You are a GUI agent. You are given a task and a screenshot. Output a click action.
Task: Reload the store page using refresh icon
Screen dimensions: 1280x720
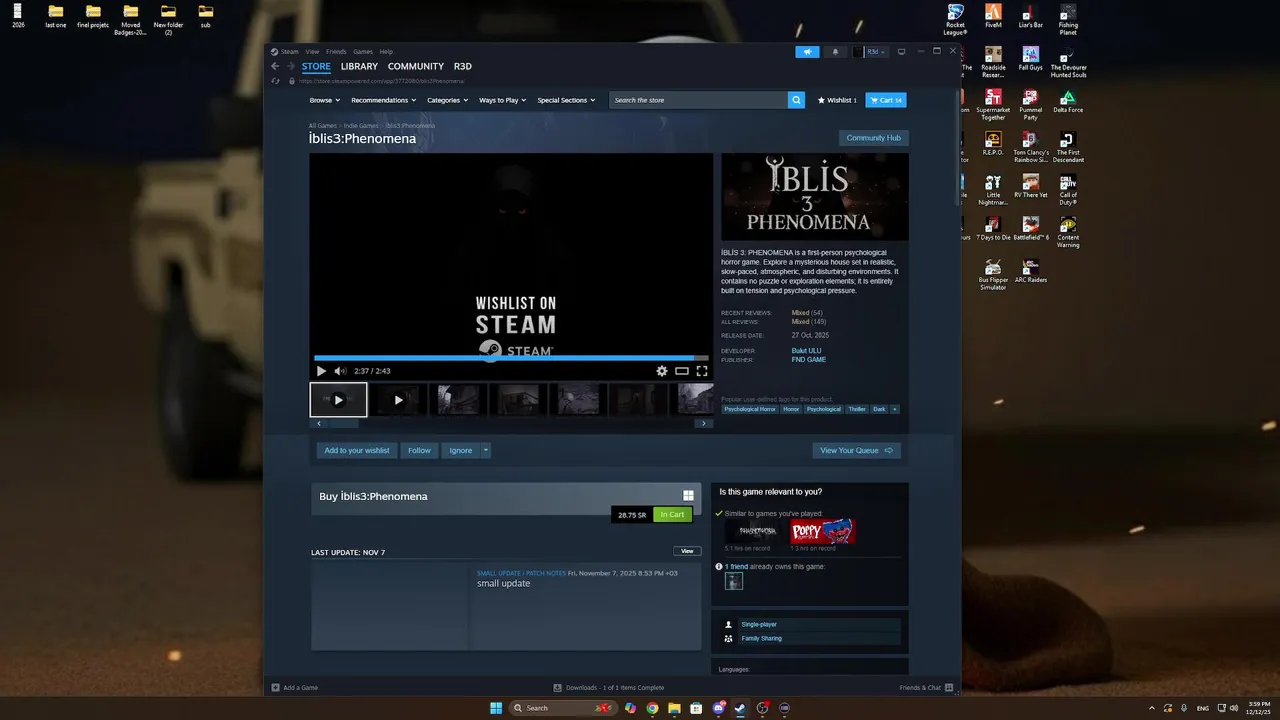point(276,81)
